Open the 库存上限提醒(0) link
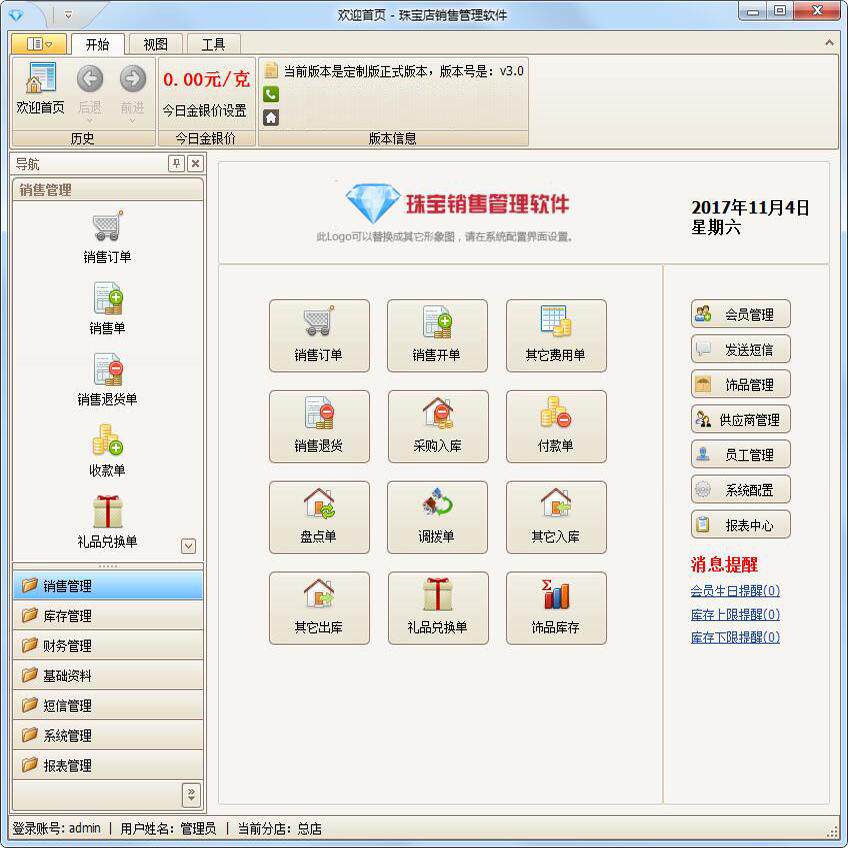Viewport: 848px width, 848px height. tap(735, 614)
